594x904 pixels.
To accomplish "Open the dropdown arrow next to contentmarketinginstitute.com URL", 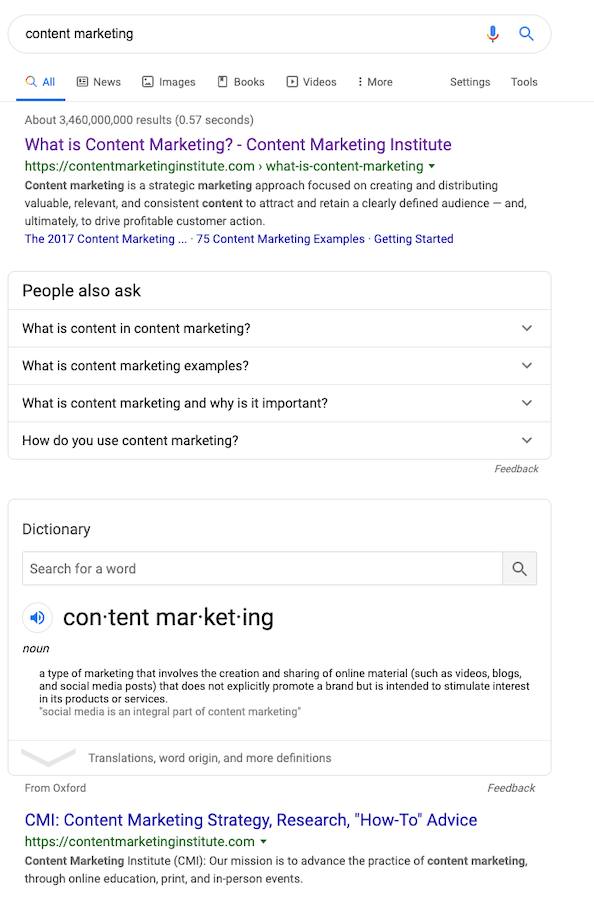I will pyautogui.click(x=431, y=167).
